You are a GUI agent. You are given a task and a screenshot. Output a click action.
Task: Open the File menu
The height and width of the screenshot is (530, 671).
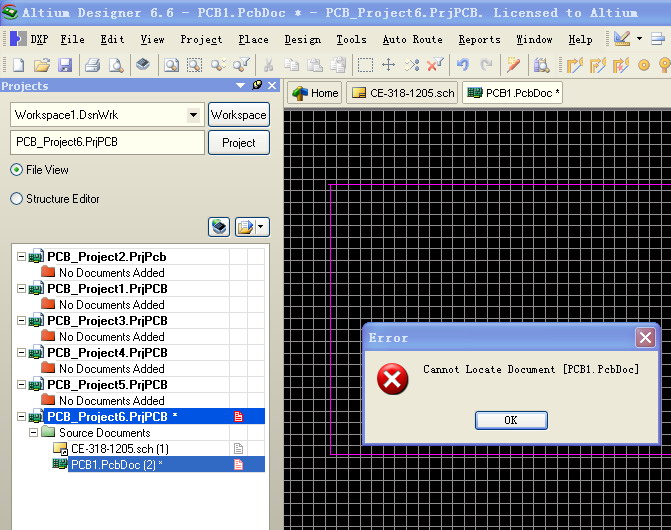[x=72, y=39]
